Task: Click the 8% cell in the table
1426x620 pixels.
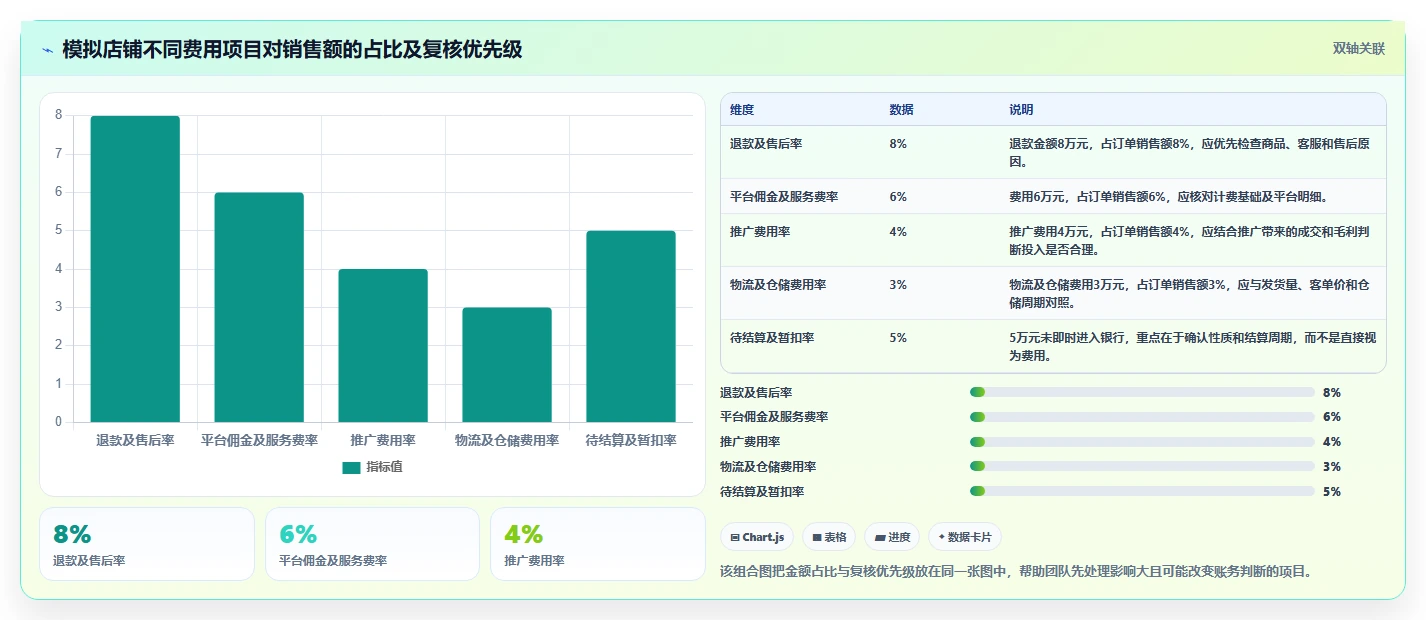Action: [898, 144]
